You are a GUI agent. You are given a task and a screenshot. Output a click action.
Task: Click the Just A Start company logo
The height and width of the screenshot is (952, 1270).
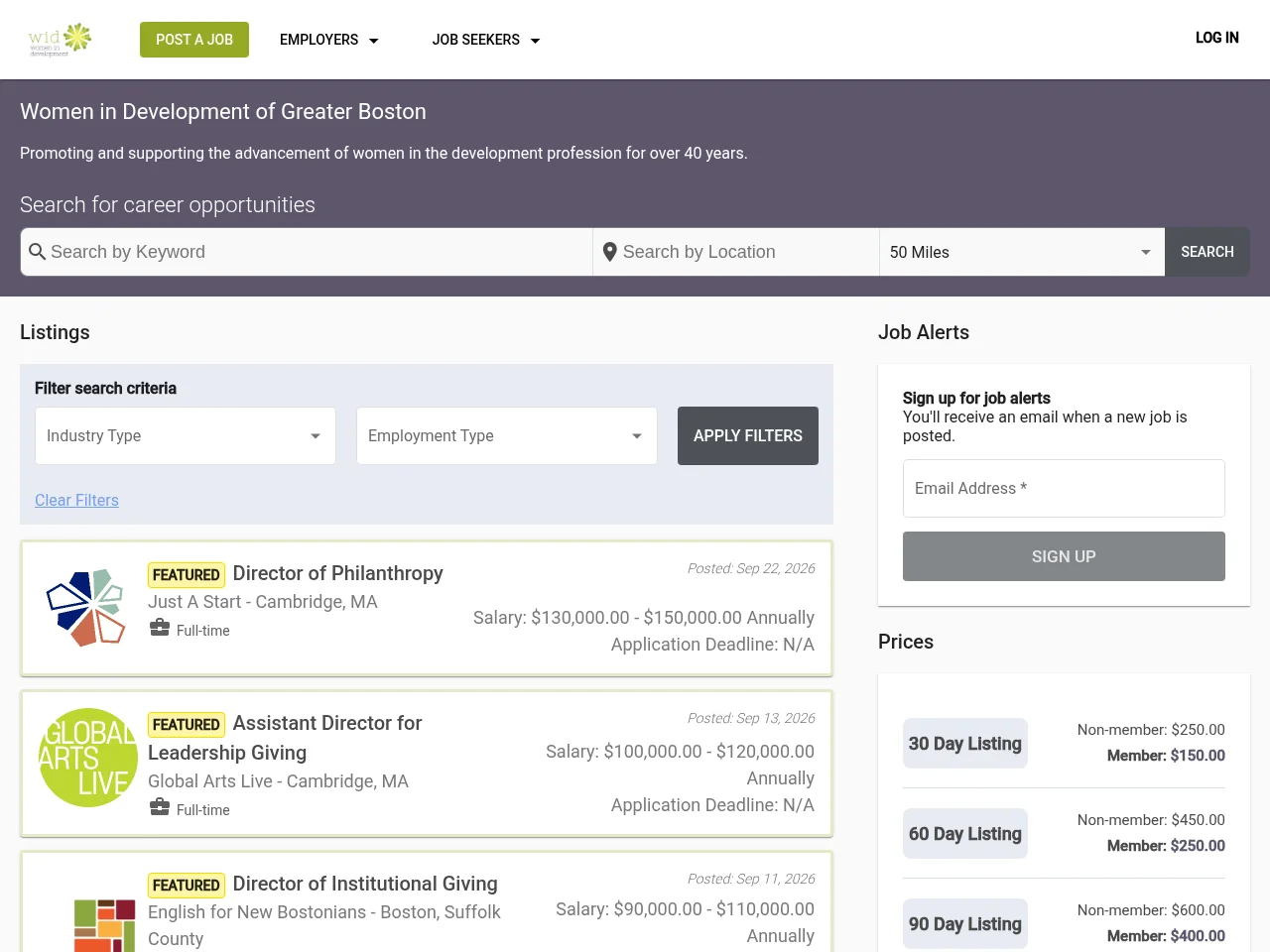pyautogui.click(x=86, y=607)
